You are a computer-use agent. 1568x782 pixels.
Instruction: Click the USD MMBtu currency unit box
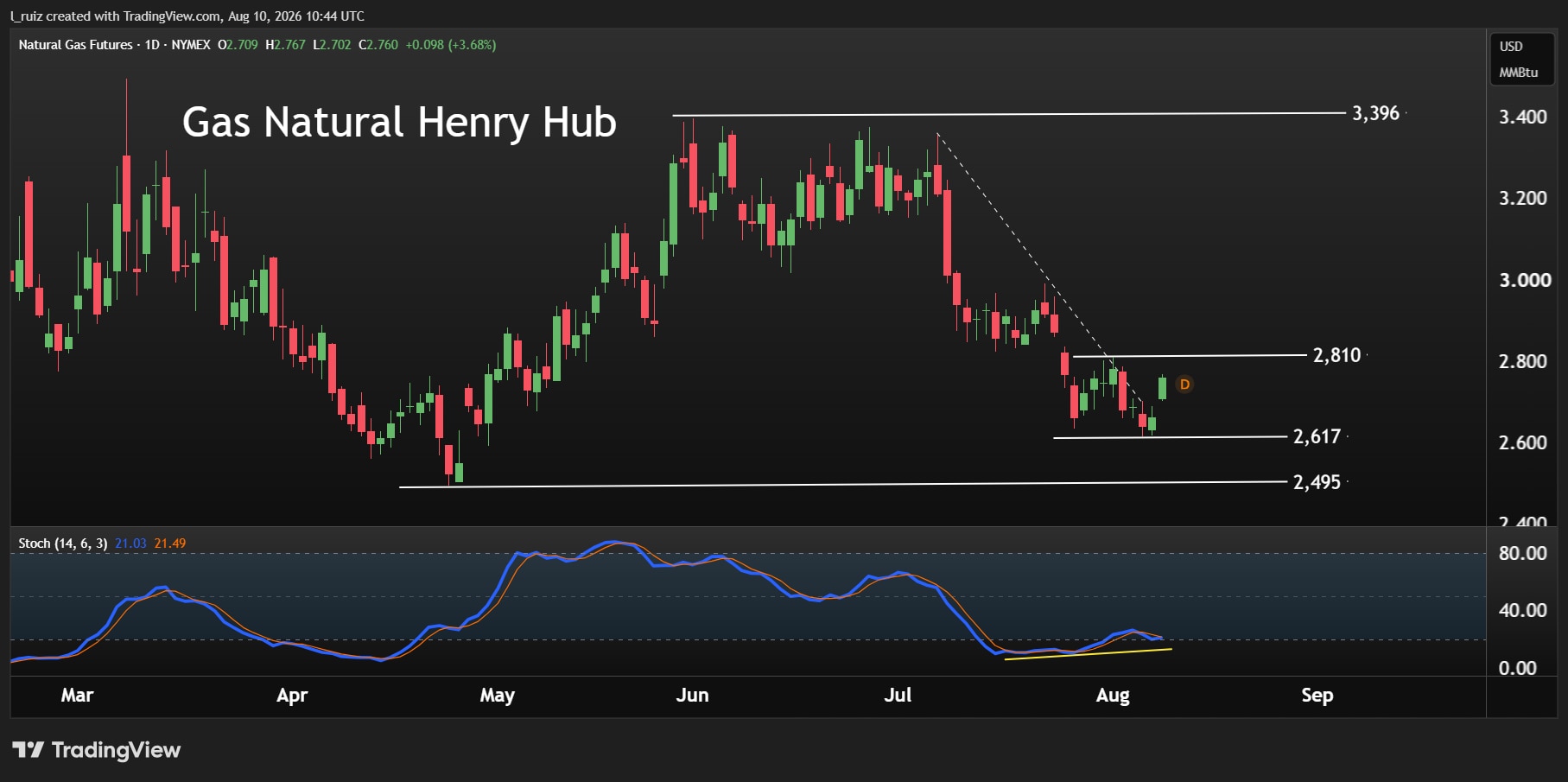point(1521,59)
